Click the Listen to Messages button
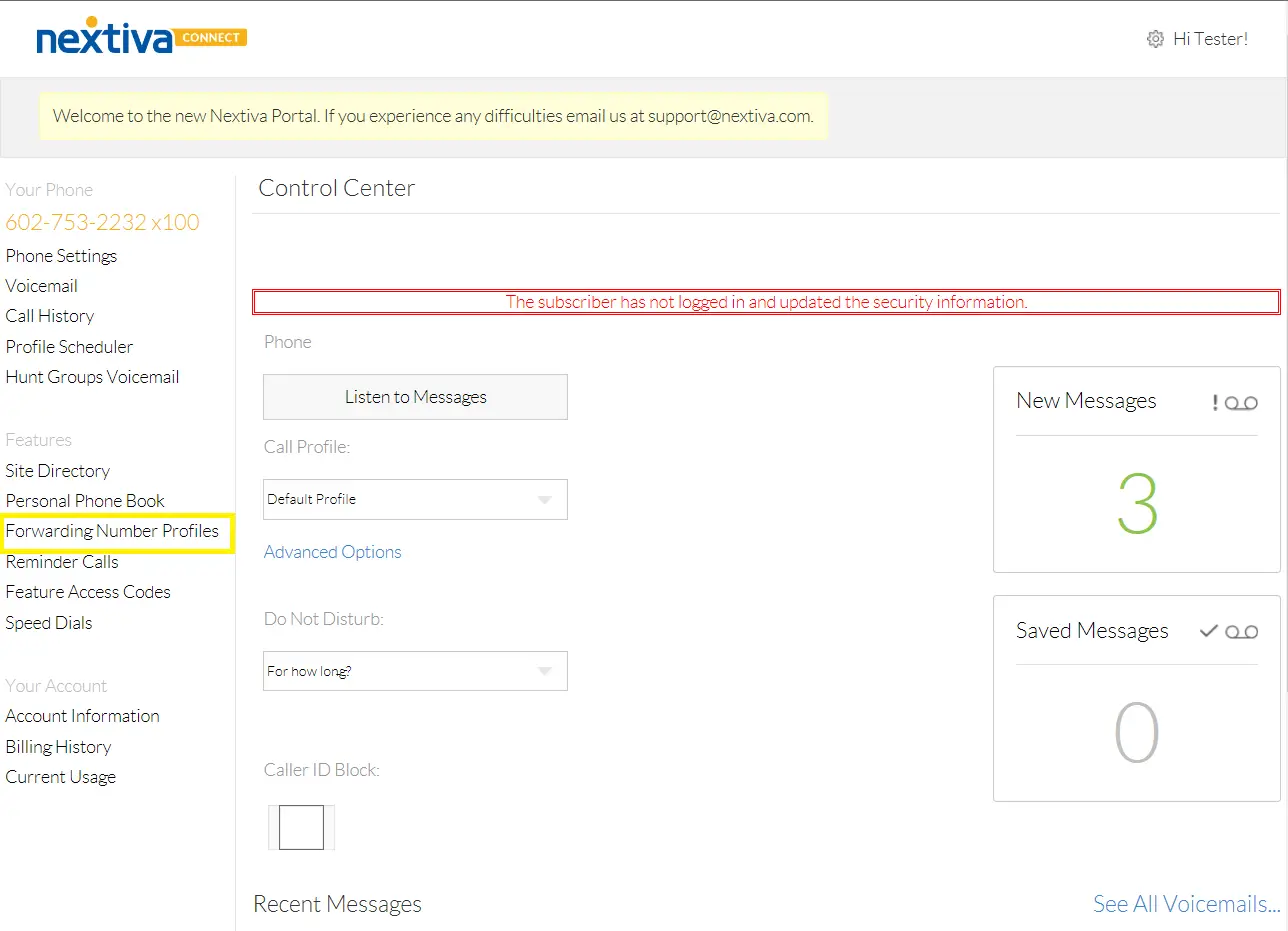The image size is (1288, 931). 414,396
